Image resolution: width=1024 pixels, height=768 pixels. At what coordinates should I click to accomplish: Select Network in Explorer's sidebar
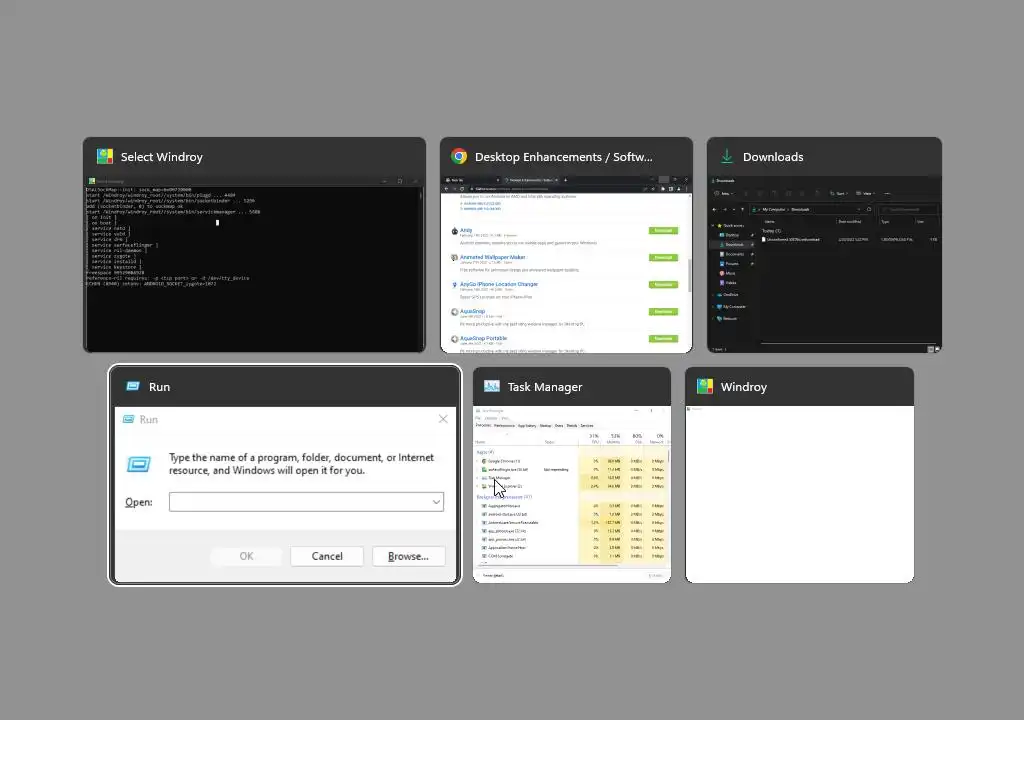click(726, 319)
